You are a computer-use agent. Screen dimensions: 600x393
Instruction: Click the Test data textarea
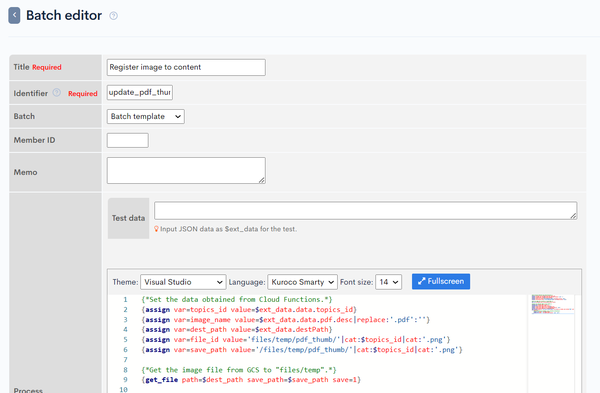point(365,210)
